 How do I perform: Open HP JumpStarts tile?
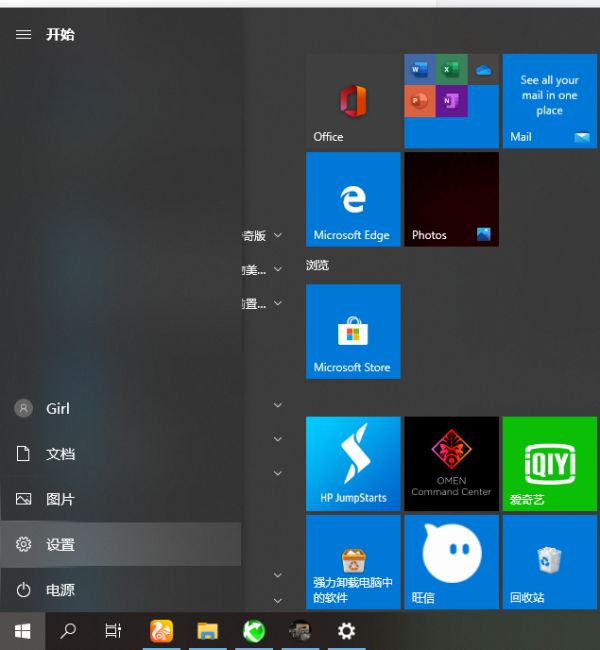(352, 464)
